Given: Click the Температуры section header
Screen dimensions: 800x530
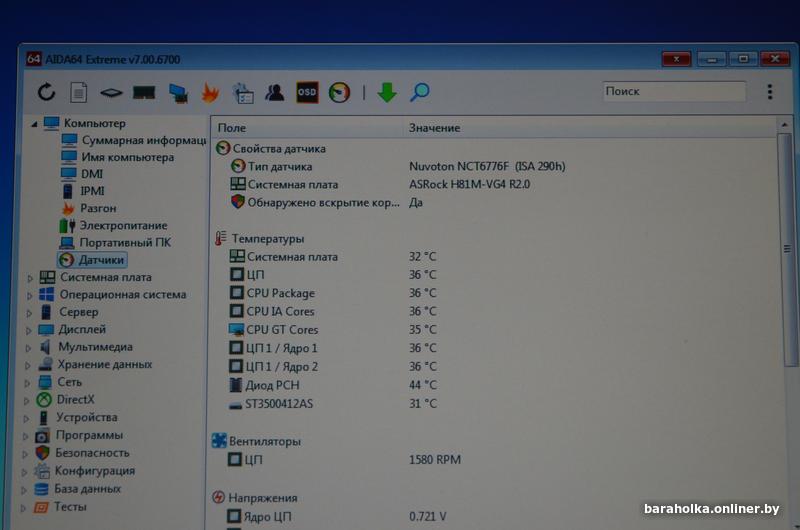Looking at the screenshot, I should (x=260, y=238).
